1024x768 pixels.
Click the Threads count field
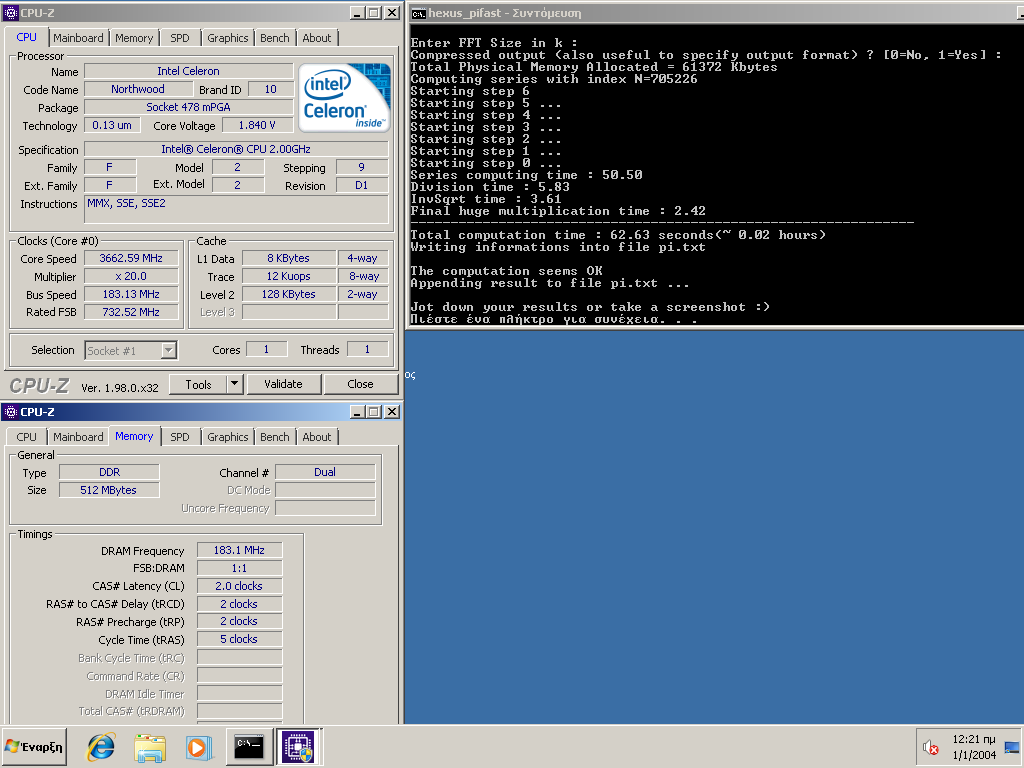click(367, 350)
